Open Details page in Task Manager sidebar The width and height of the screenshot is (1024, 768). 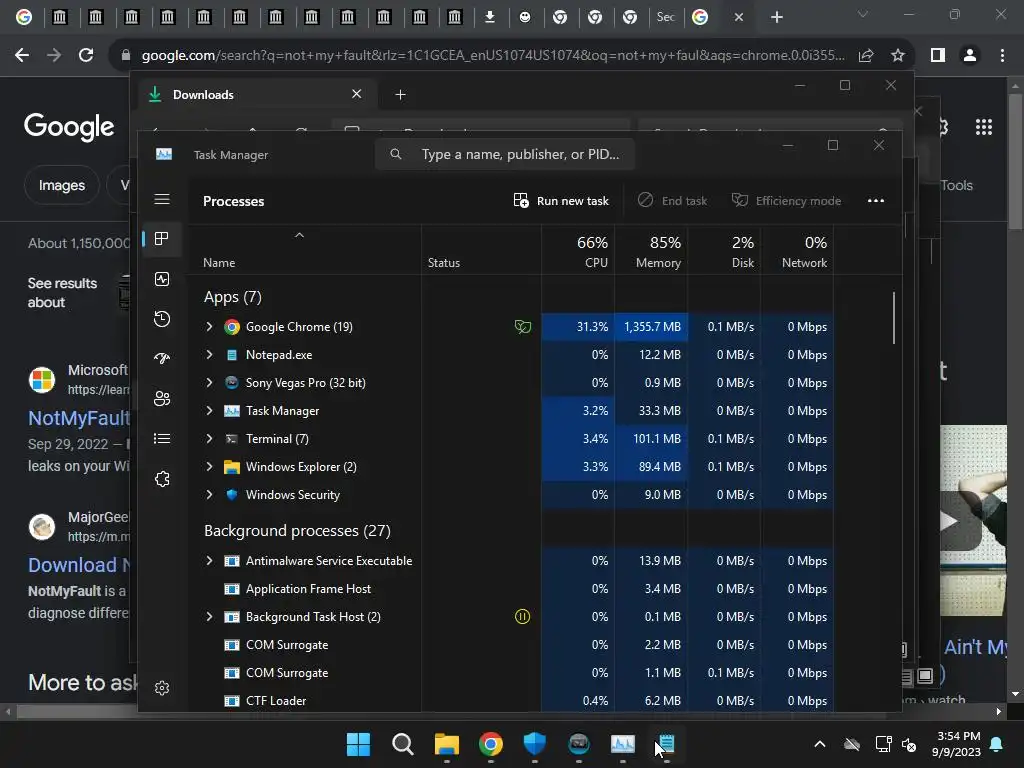[162, 438]
